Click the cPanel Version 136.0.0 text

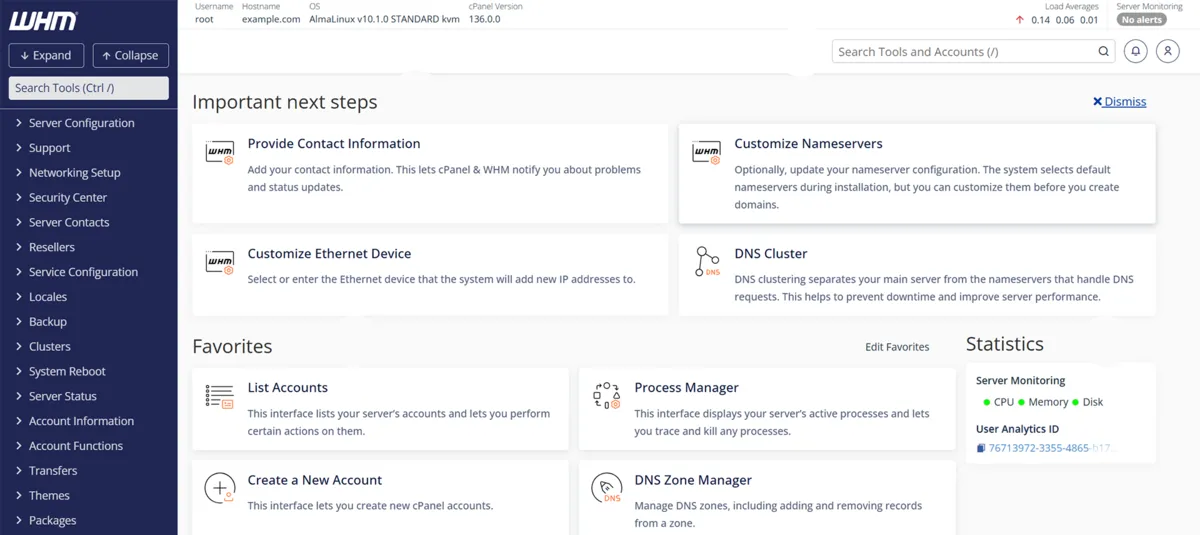484,19
